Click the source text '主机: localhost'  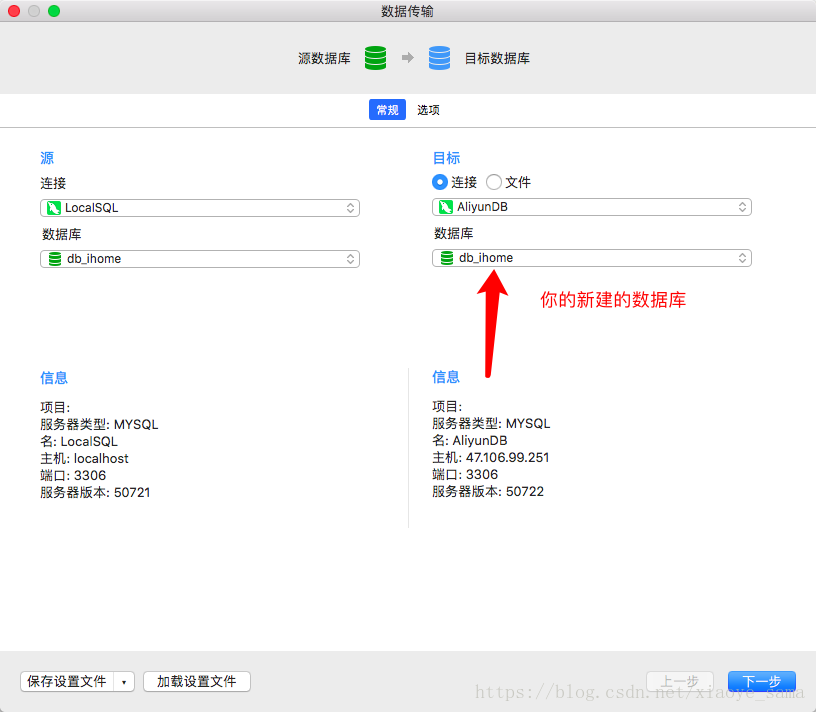[x=84, y=459]
